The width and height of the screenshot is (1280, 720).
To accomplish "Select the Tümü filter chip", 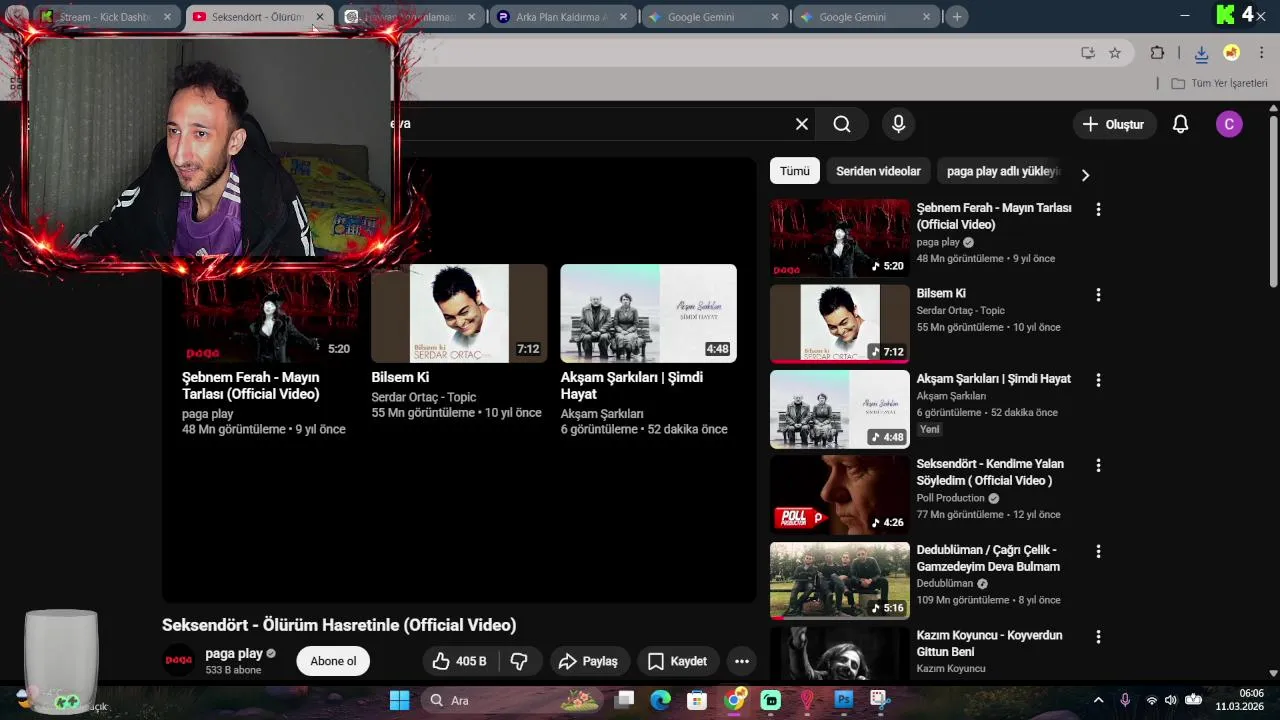I will tap(795, 171).
